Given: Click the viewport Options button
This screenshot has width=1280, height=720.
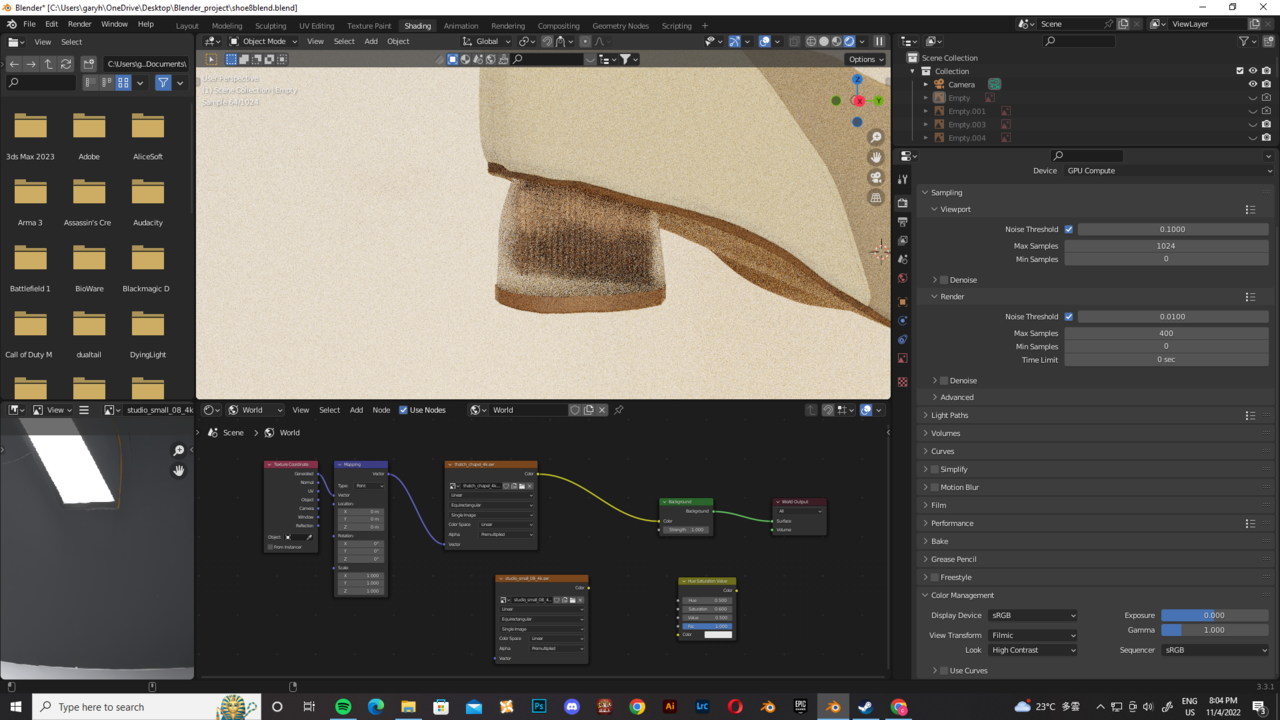Looking at the screenshot, I should tap(865, 59).
